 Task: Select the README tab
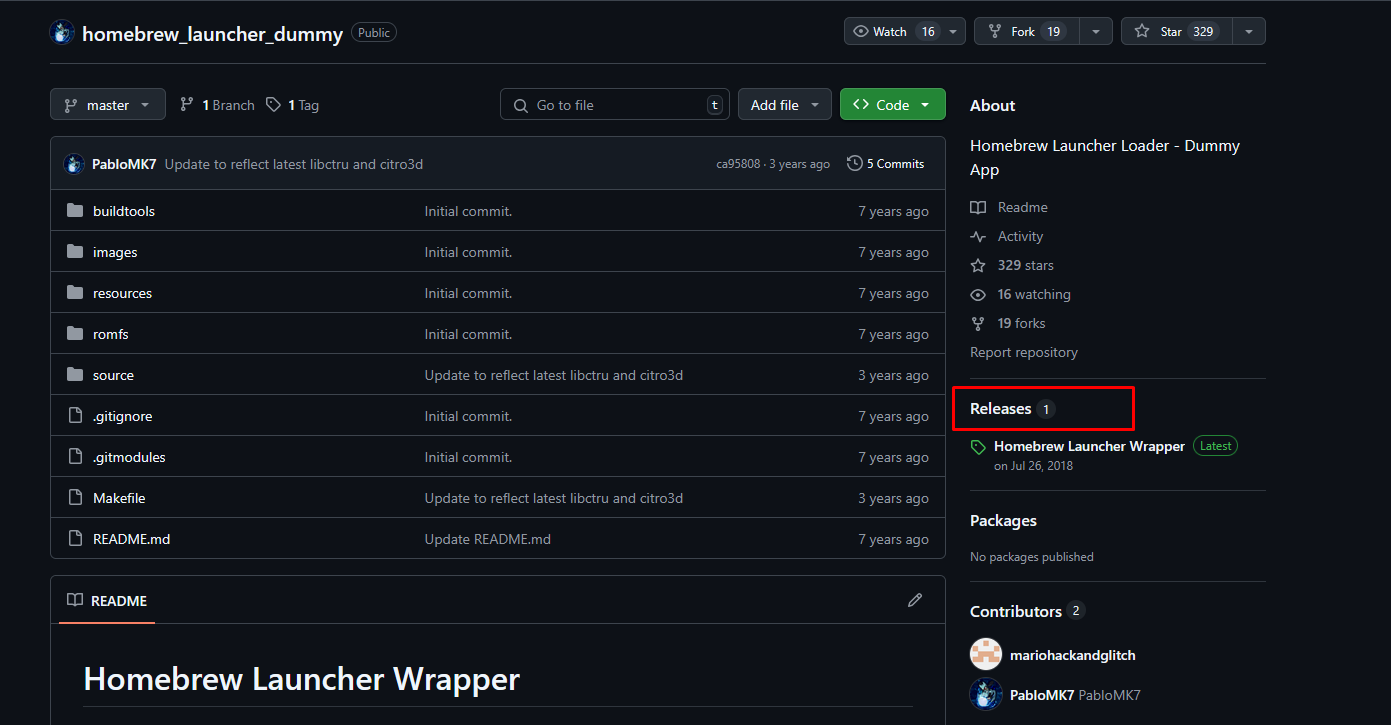pos(107,600)
